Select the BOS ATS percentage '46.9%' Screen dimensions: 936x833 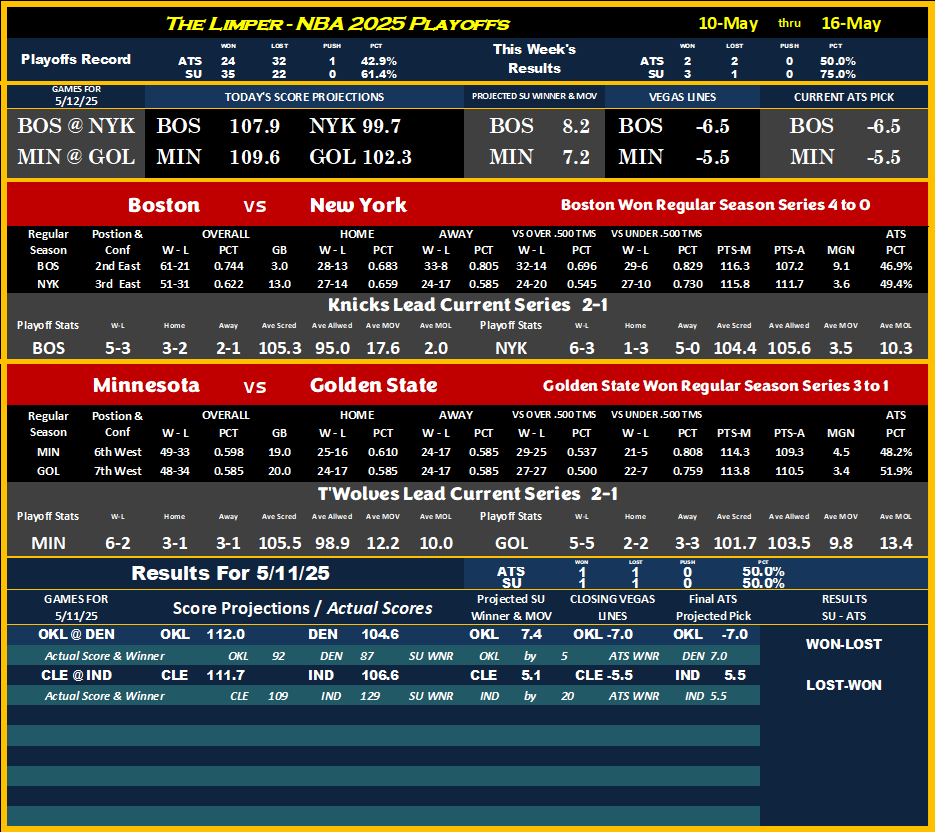pyautogui.click(x=895, y=266)
